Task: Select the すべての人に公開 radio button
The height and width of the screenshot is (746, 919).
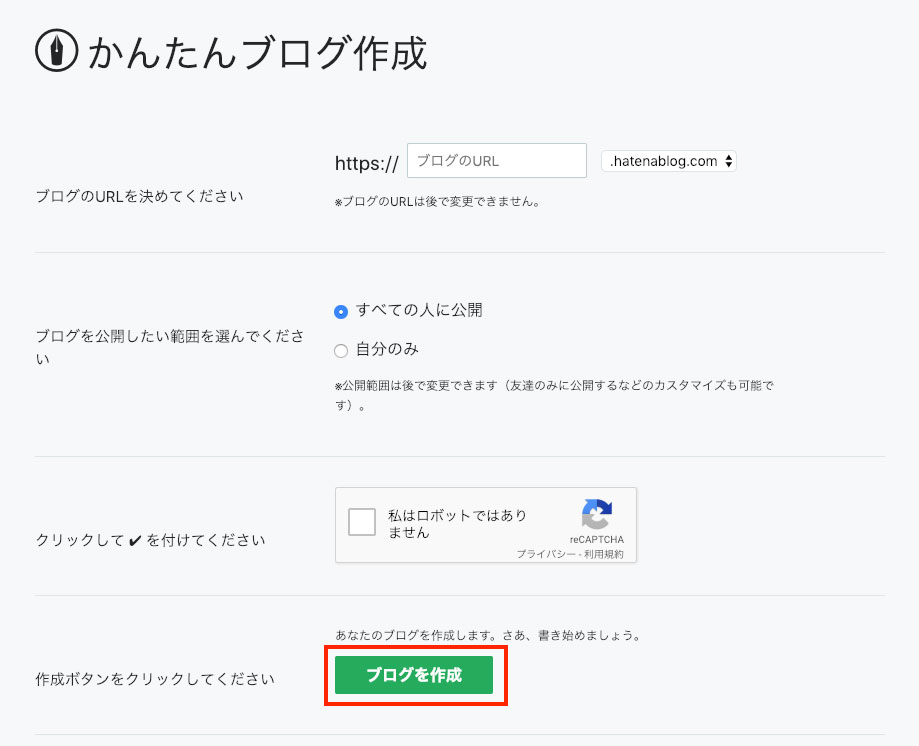Action: (340, 311)
